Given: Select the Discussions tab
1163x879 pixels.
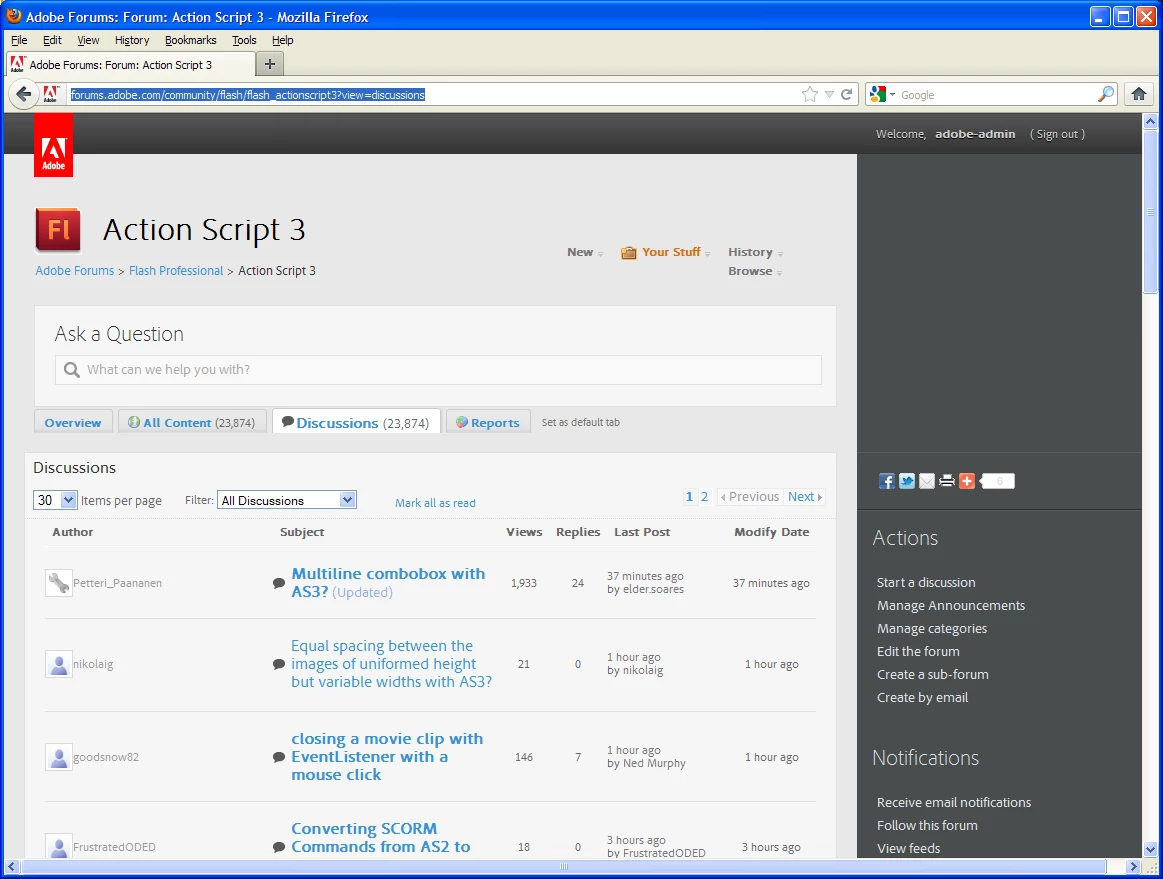Looking at the screenshot, I should pyautogui.click(x=356, y=422).
